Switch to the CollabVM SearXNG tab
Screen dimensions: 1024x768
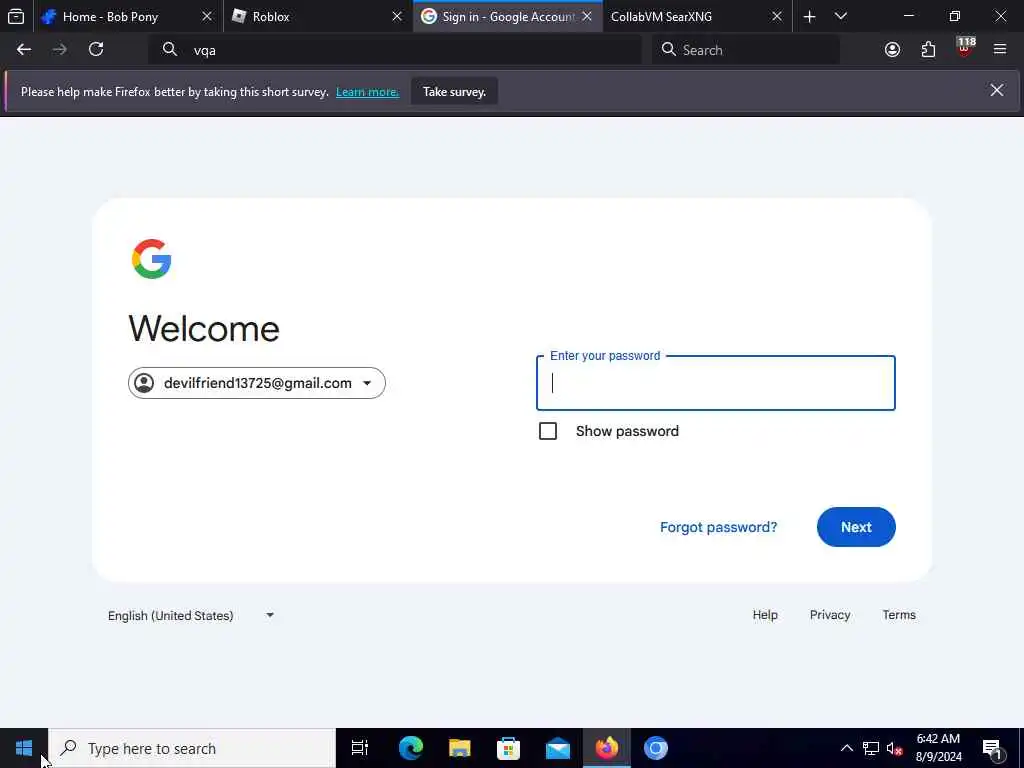tap(697, 16)
